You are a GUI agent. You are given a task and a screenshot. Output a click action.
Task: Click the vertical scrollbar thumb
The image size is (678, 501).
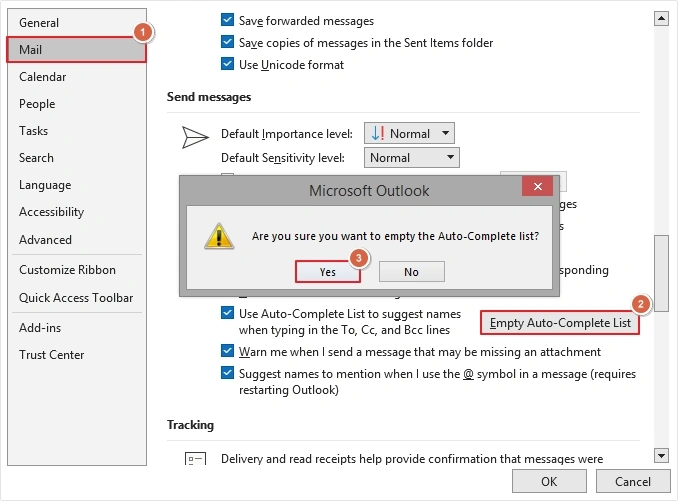pyautogui.click(x=661, y=273)
